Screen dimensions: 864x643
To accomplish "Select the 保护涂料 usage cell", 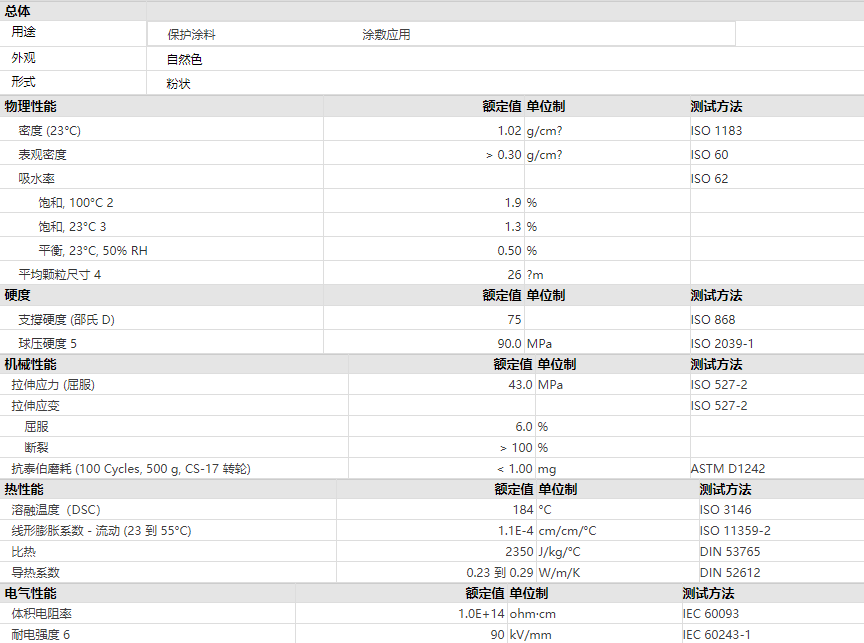I will (x=192, y=34).
